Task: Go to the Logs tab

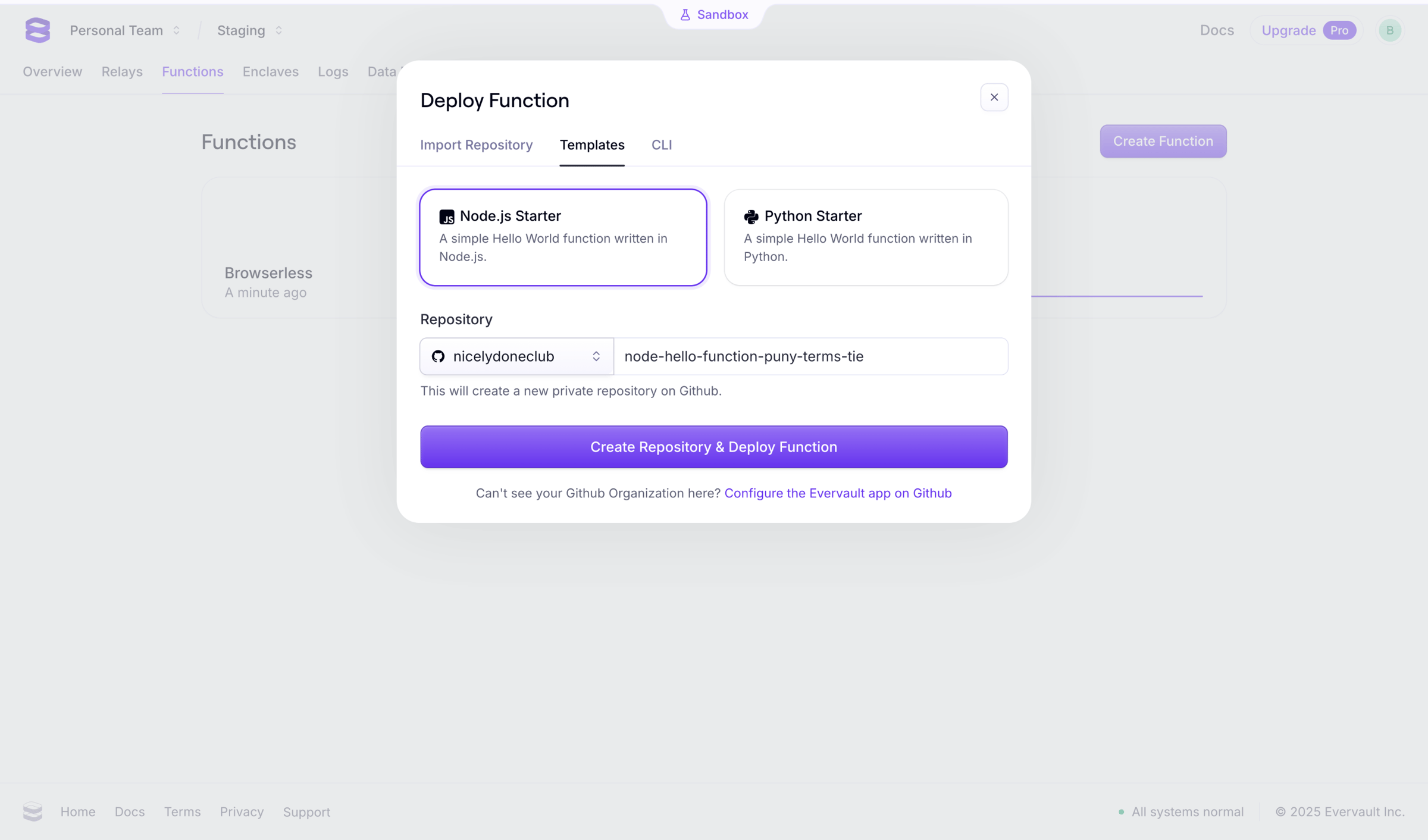Action: coord(333,71)
